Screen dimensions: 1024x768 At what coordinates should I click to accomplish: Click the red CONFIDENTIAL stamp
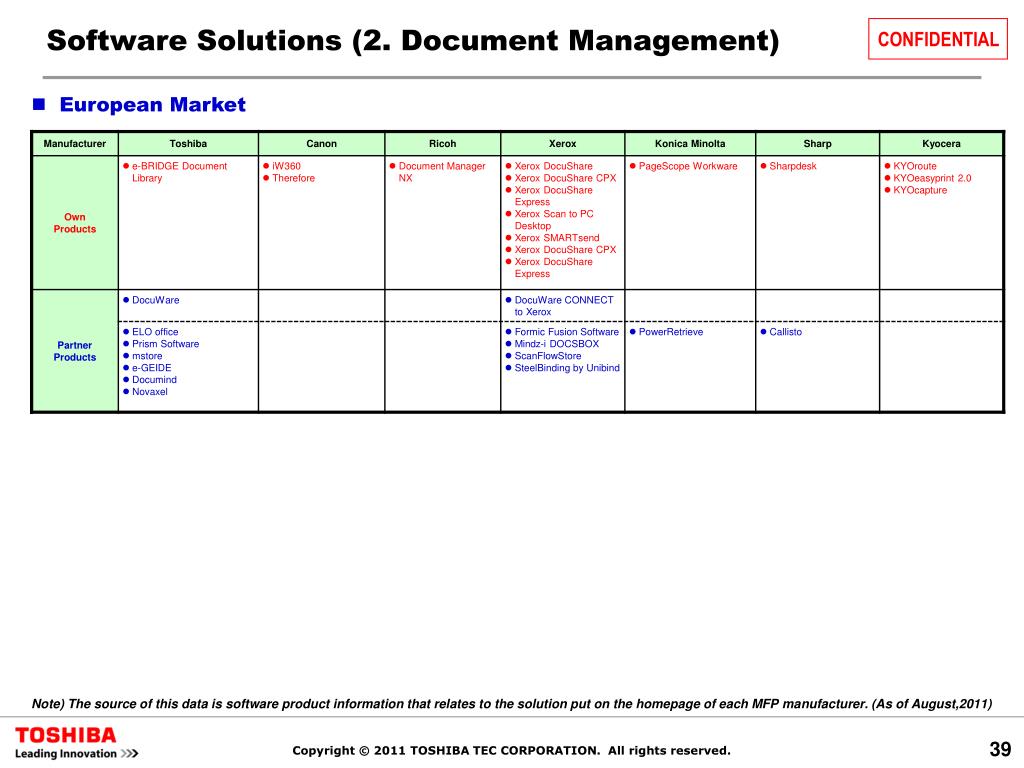tap(938, 39)
